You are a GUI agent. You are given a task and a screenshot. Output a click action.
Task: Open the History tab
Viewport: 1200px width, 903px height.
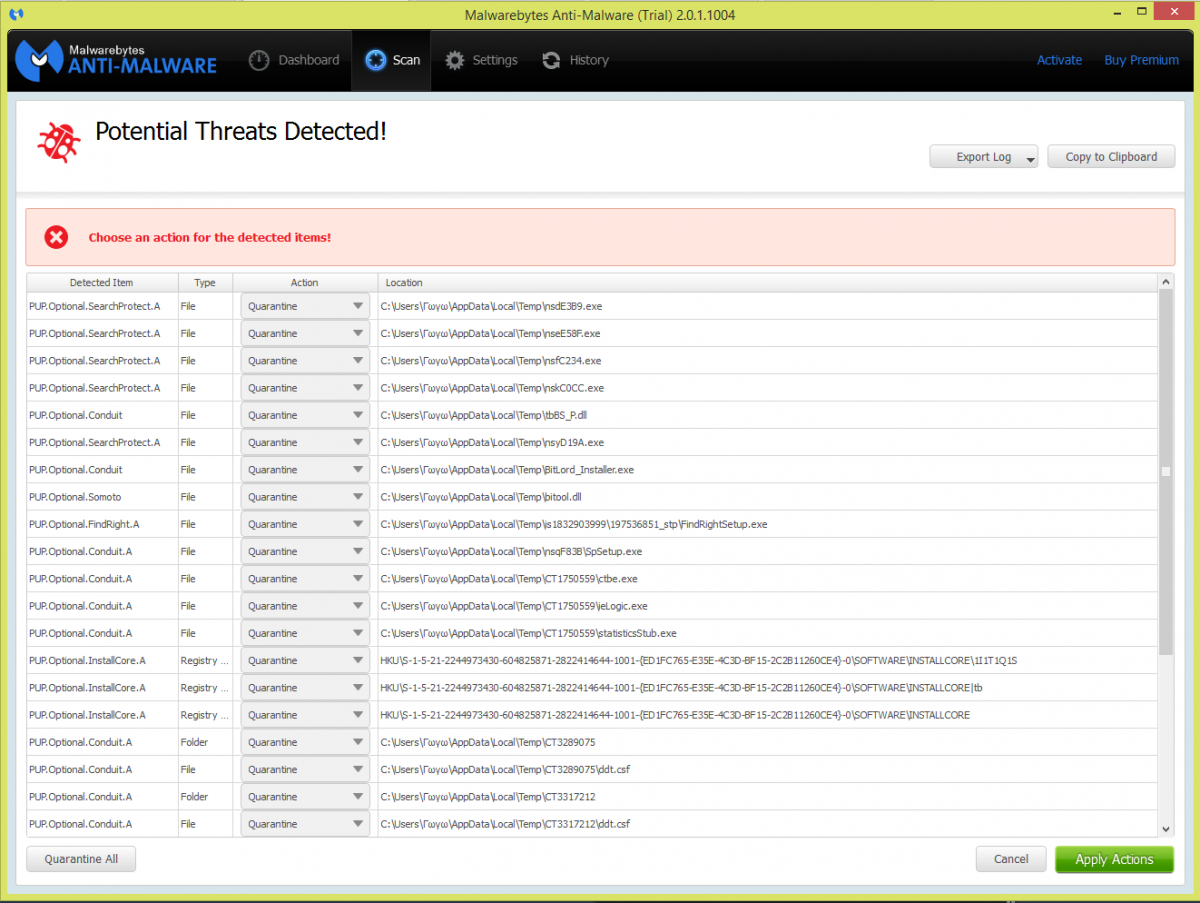coord(575,60)
